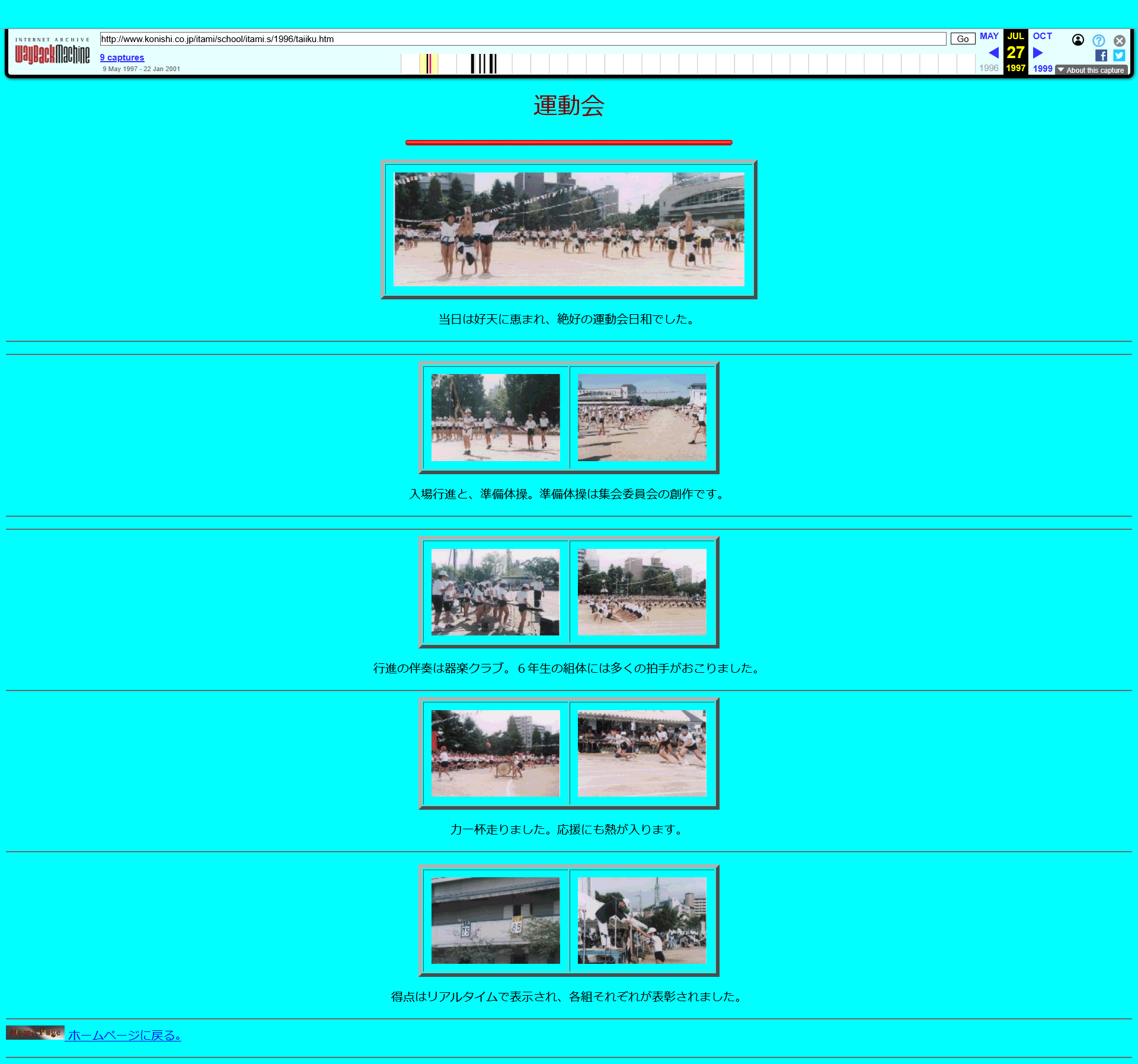Open the 9 captures link
The width and height of the screenshot is (1138, 1064).
pyautogui.click(x=122, y=57)
